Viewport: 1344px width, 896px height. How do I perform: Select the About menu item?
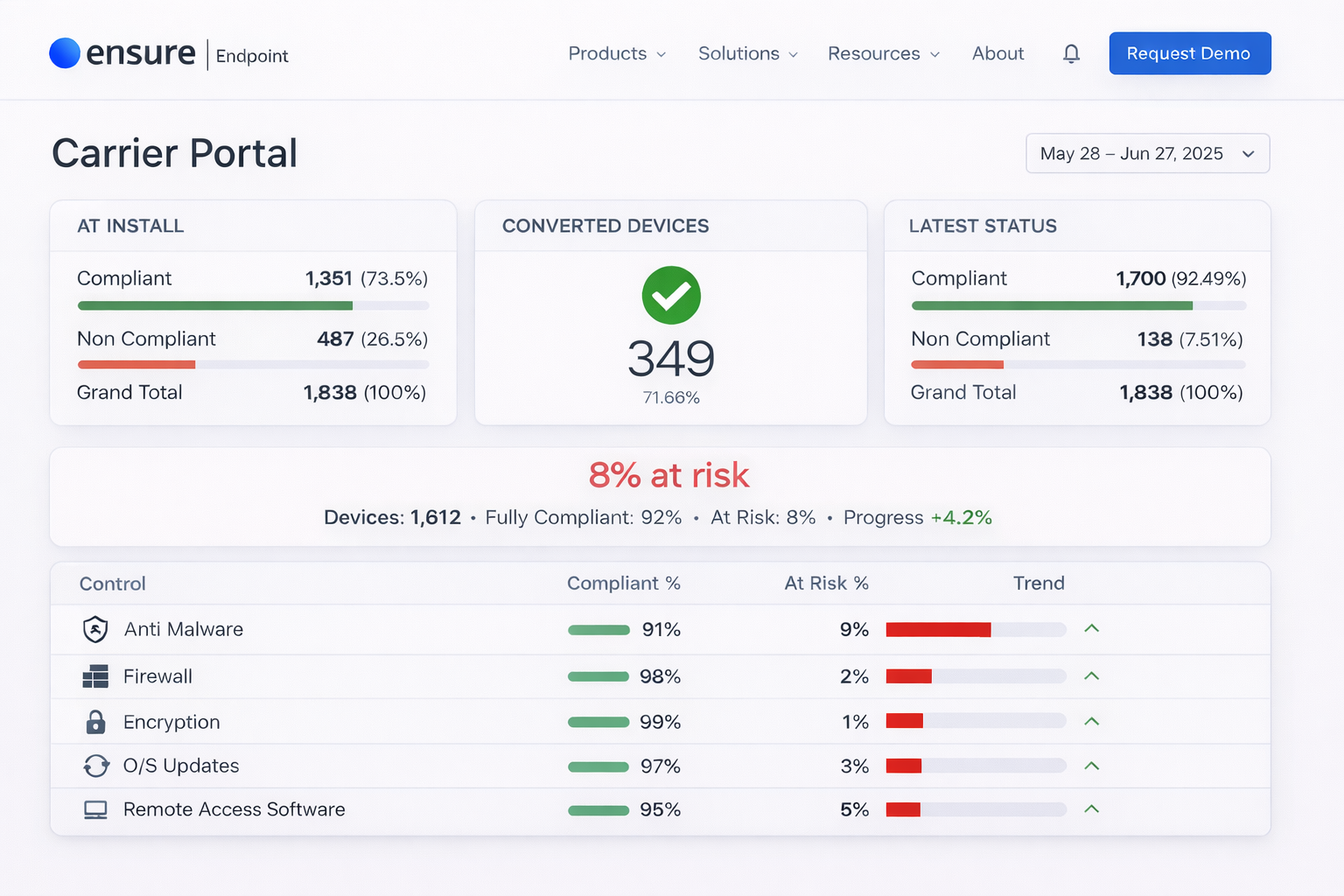pyautogui.click(x=997, y=53)
